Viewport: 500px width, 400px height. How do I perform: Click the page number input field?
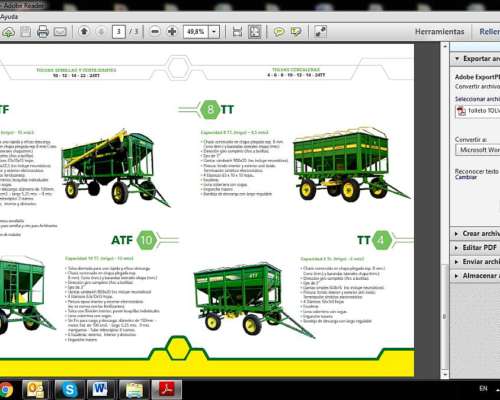point(119,32)
